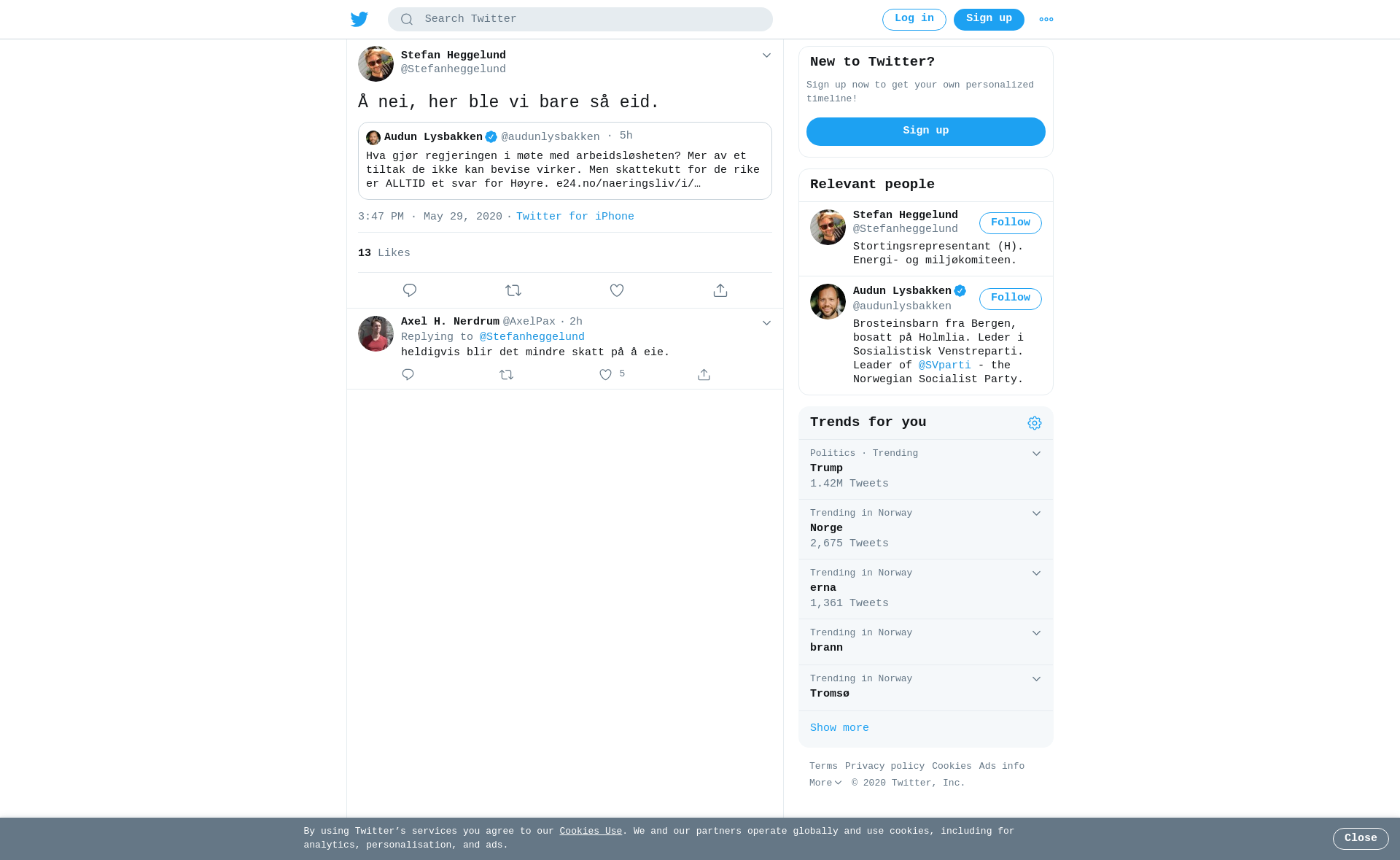Open Trends settings gear
Screen dimensions: 1400x860
click(x=1035, y=423)
